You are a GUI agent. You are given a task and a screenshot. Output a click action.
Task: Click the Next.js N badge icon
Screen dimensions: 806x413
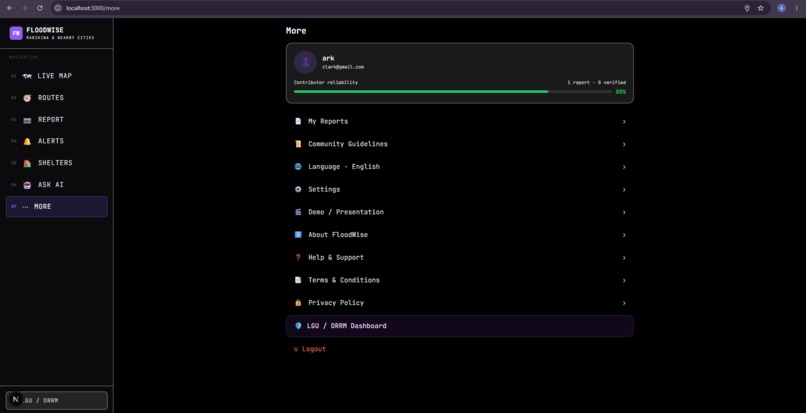pos(15,400)
